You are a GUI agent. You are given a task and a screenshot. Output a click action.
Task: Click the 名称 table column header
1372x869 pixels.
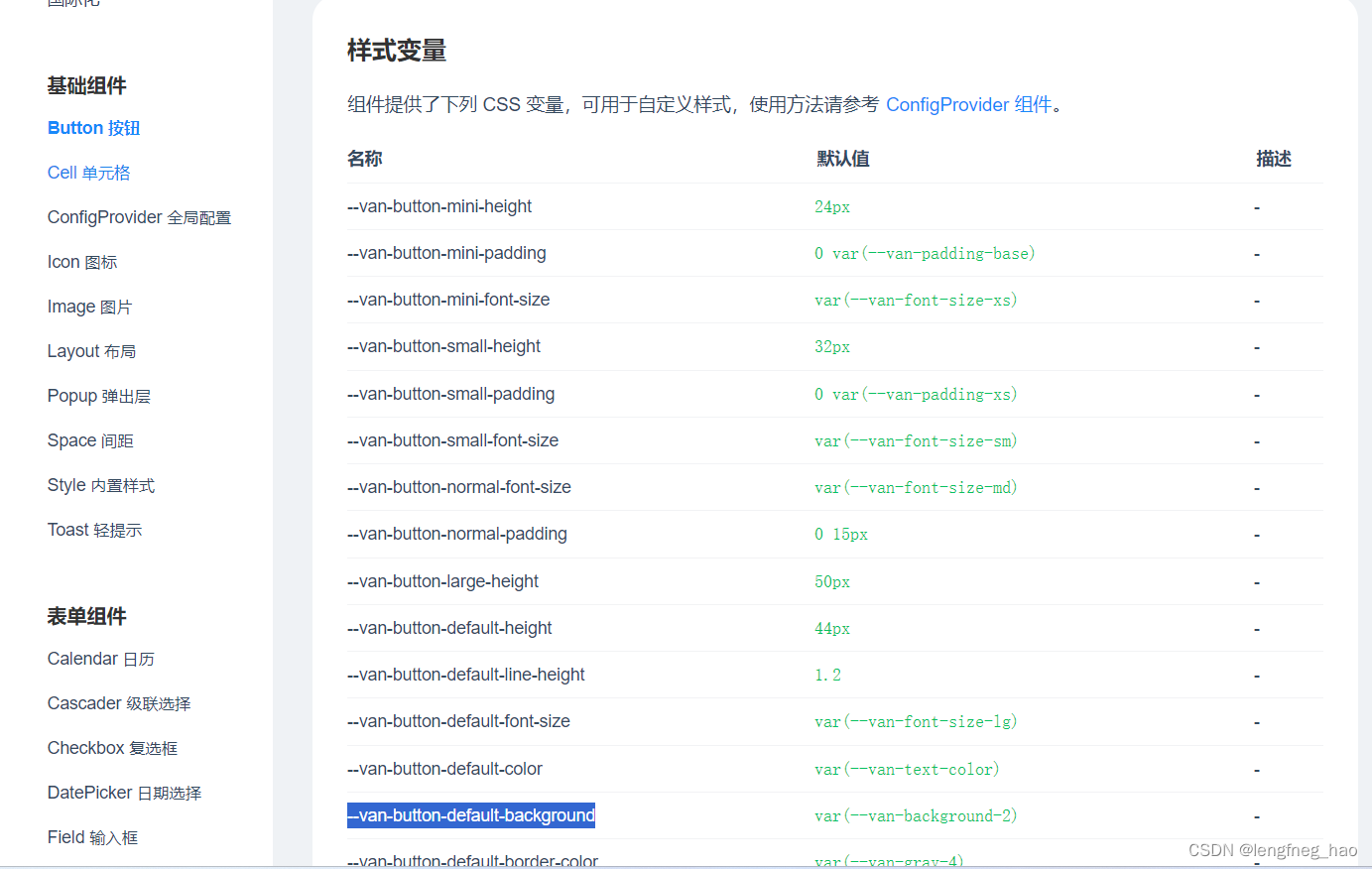[x=365, y=158]
